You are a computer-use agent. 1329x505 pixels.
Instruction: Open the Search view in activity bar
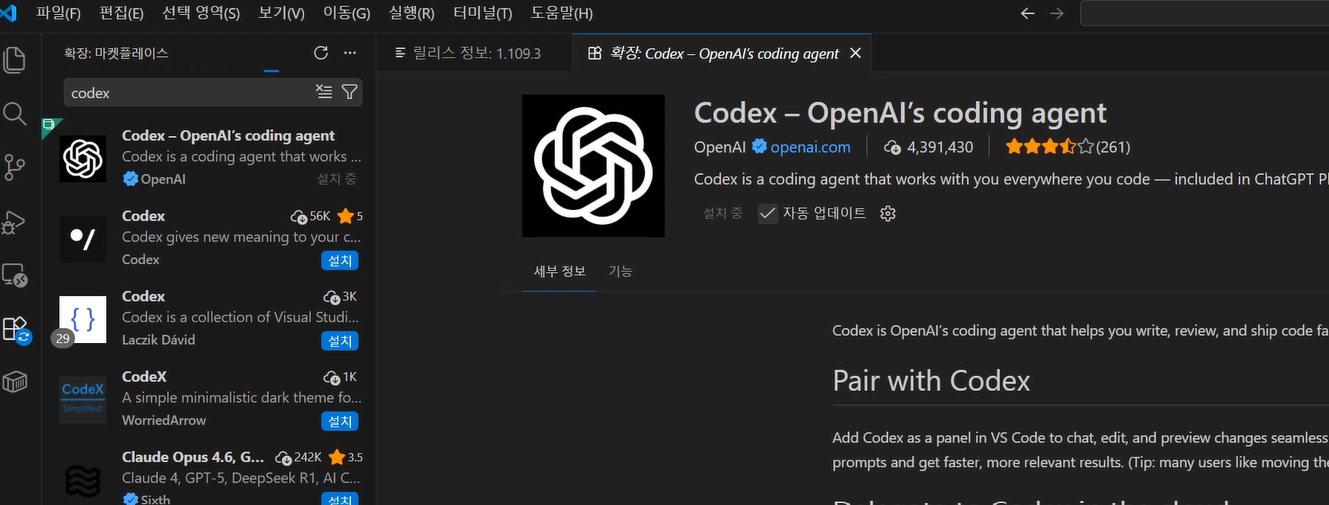coord(15,113)
